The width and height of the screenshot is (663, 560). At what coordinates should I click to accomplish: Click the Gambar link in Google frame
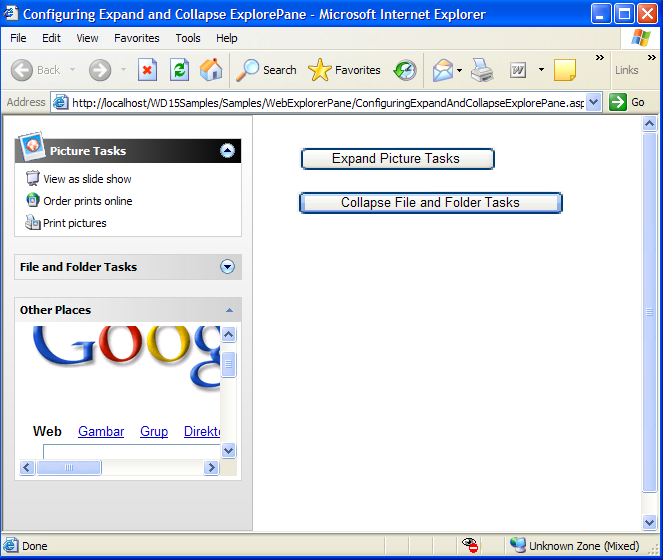click(x=101, y=432)
